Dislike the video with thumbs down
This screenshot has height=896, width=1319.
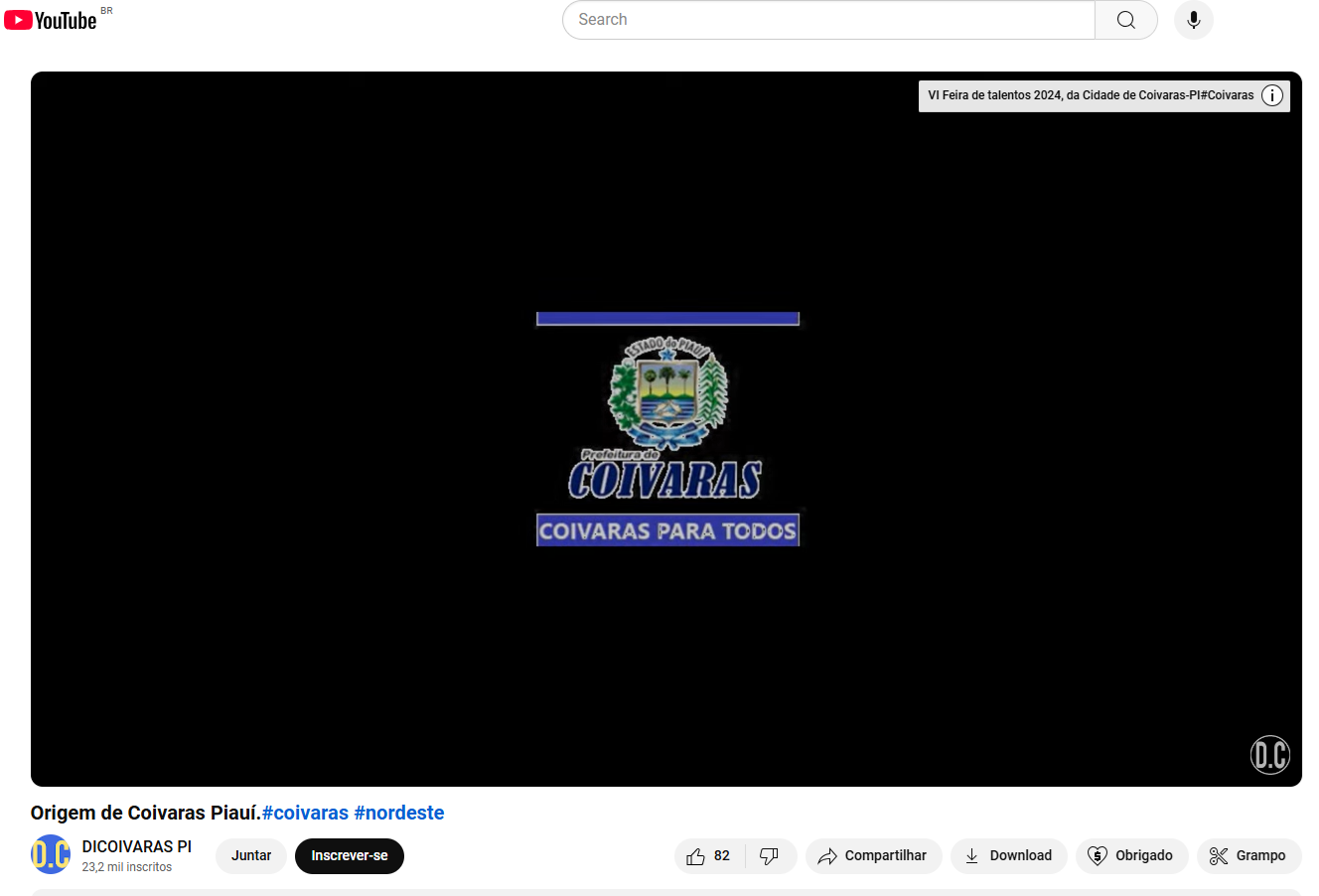pyautogui.click(x=770, y=856)
